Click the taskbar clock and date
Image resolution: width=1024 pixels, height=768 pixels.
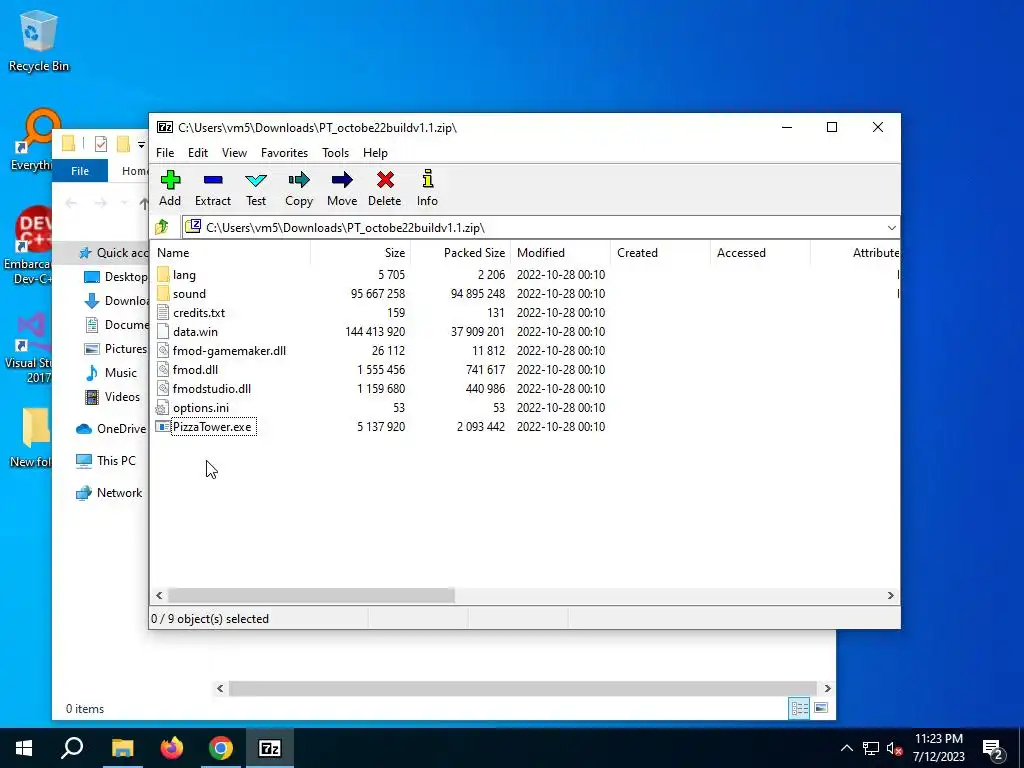tap(938, 748)
